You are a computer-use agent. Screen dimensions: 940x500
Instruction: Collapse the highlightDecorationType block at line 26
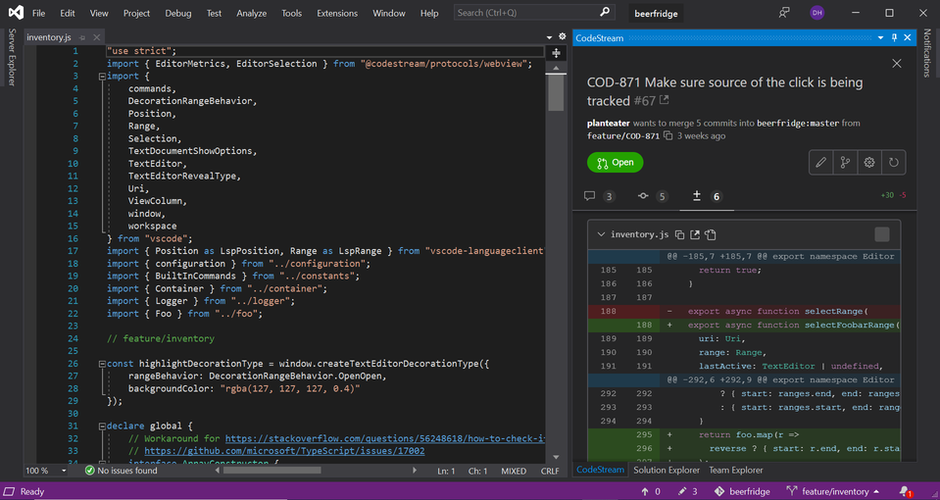click(102, 364)
